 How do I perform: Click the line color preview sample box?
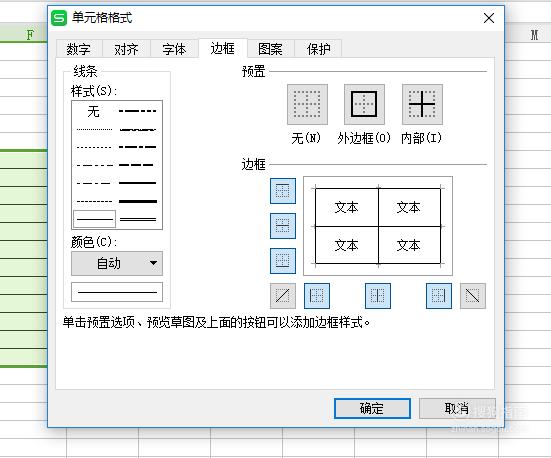[117, 292]
